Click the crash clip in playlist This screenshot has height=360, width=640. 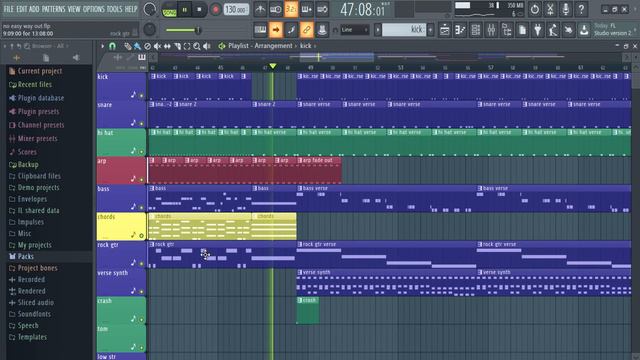308,311
